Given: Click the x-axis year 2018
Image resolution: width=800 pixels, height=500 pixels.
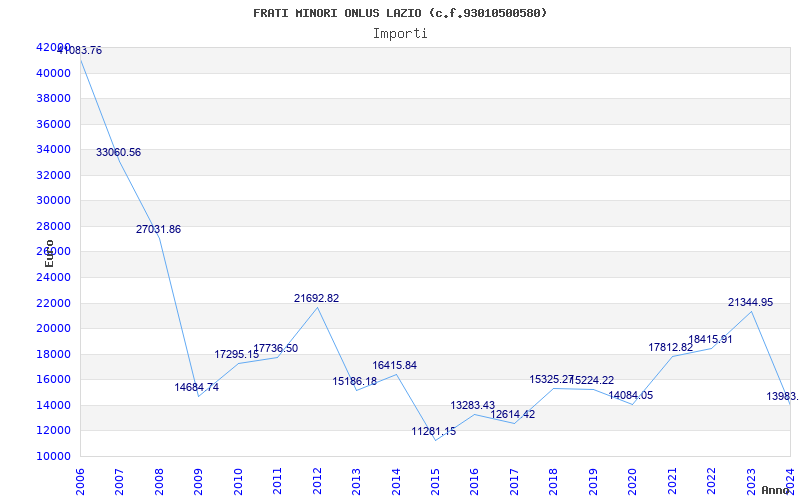Looking at the screenshot, I should pos(554,482).
